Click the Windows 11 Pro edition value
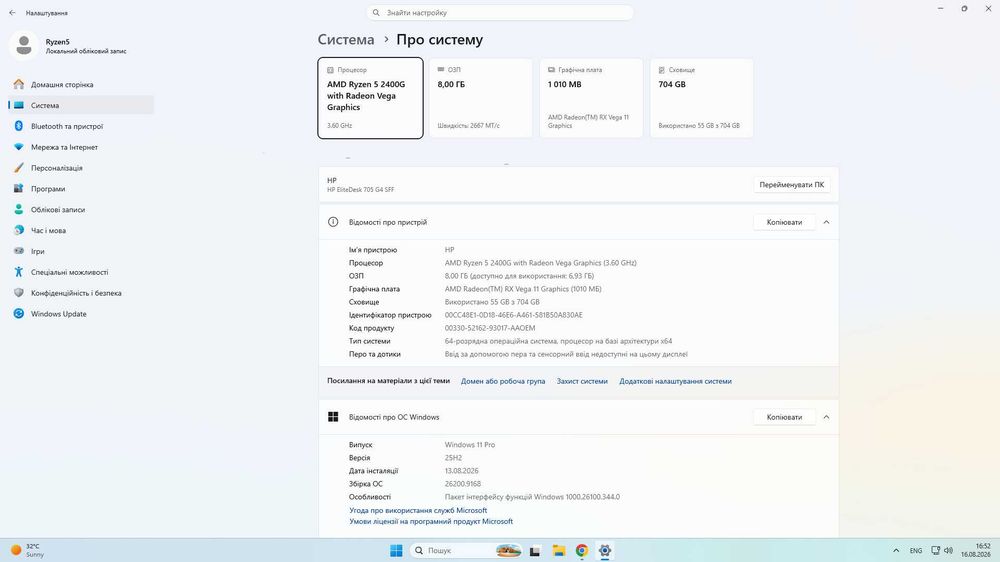Image resolution: width=1000 pixels, height=562 pixels. pyautogui.click(x=469, y=445)
